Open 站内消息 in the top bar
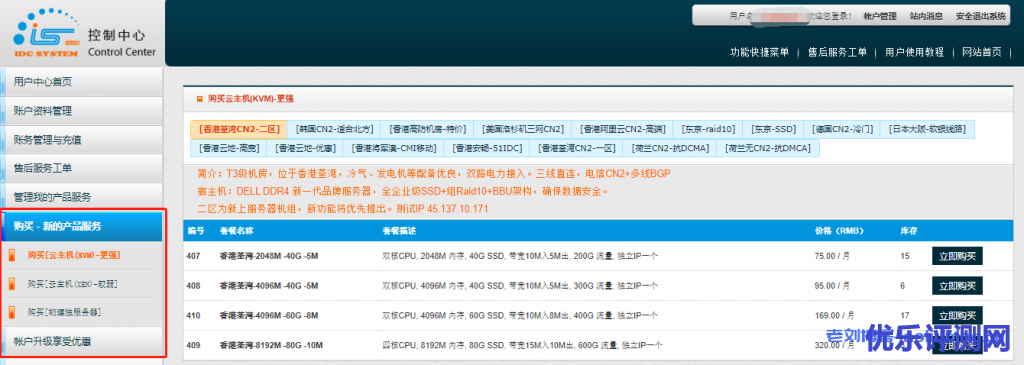Screen dimensions: 1024x365 click(926, 16)
